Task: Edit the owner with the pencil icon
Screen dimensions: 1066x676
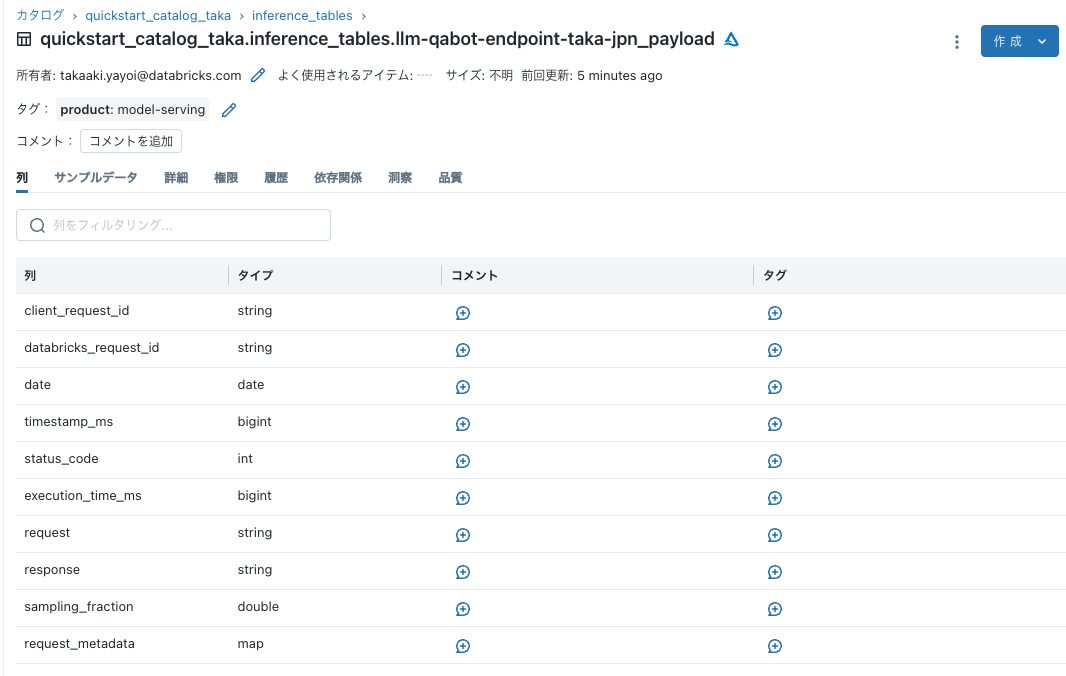Action: pos(257,75)
